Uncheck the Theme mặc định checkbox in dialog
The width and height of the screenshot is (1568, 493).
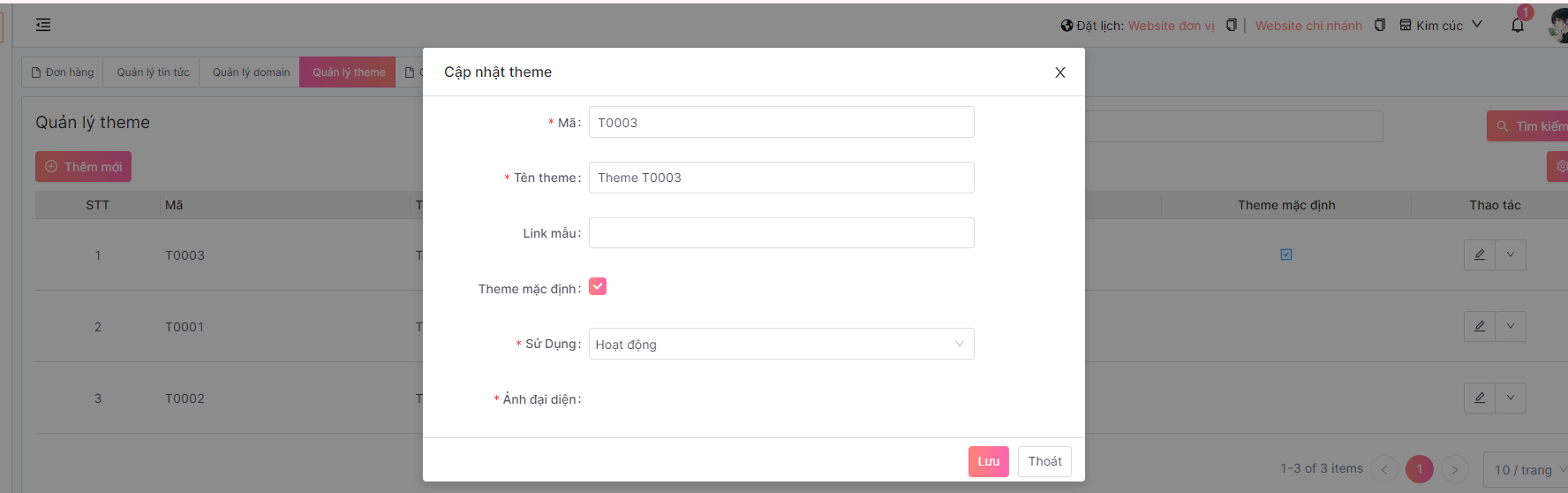pos(598,287)
